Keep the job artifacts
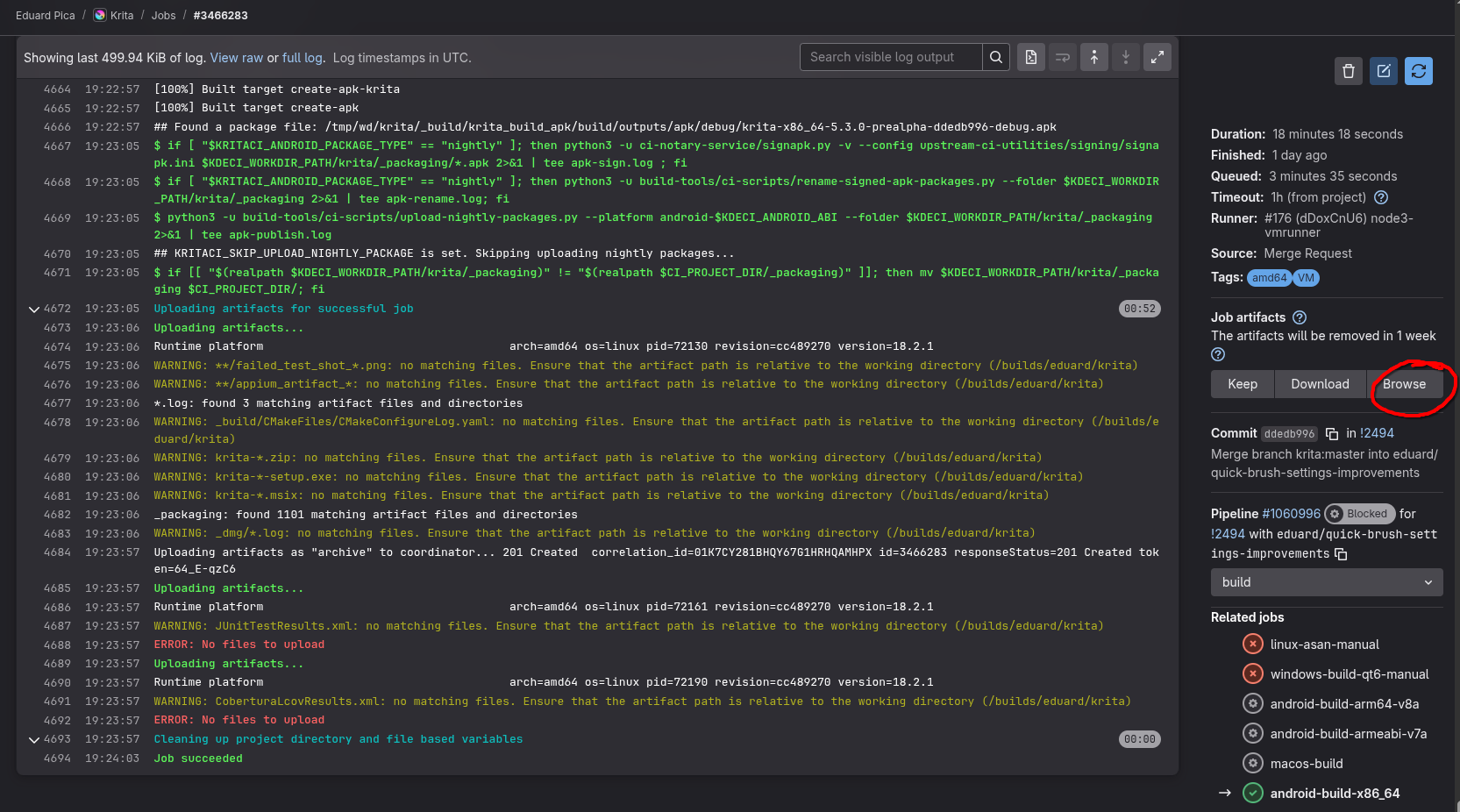1460x812 pixels. tap(1242, 384)
